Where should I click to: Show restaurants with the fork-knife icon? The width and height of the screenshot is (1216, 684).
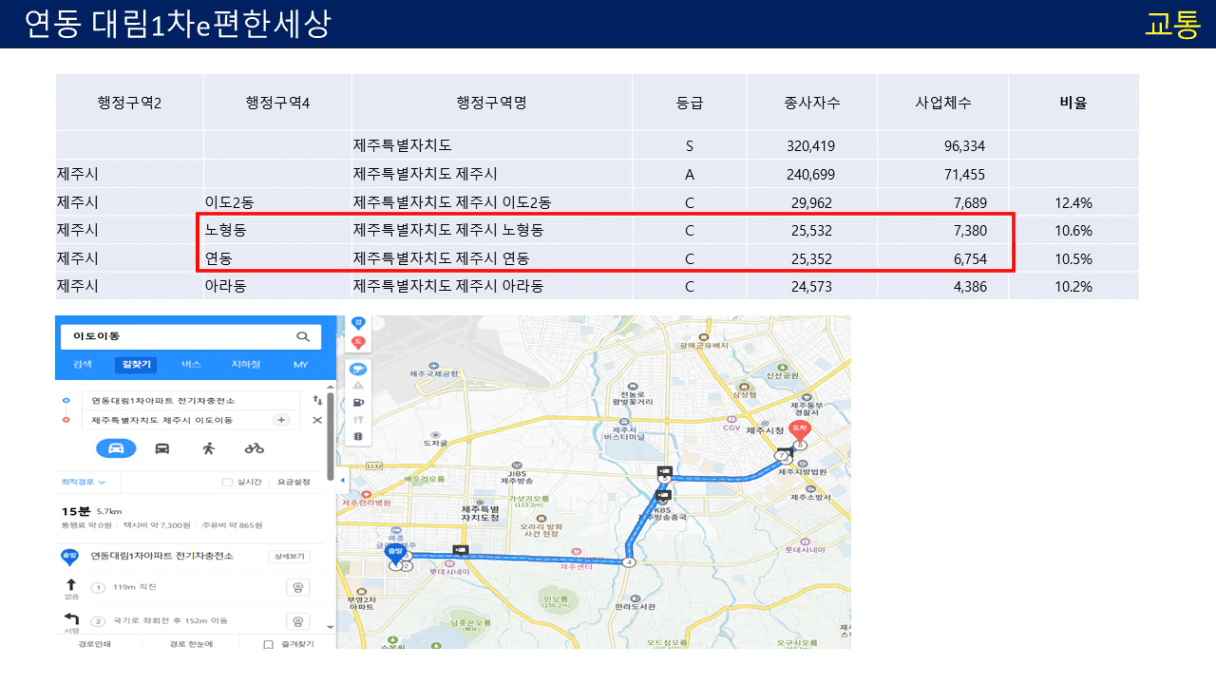click(x=358, y=420)
